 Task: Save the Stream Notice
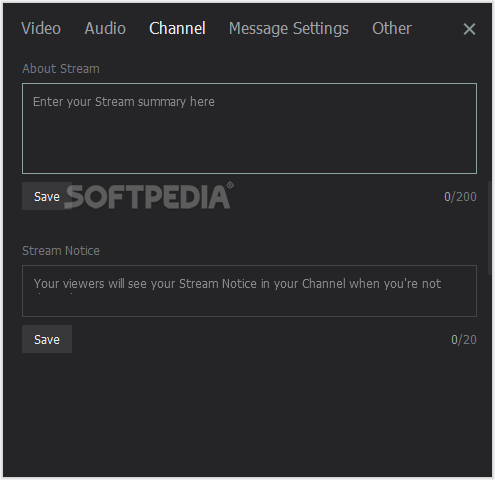47,339
